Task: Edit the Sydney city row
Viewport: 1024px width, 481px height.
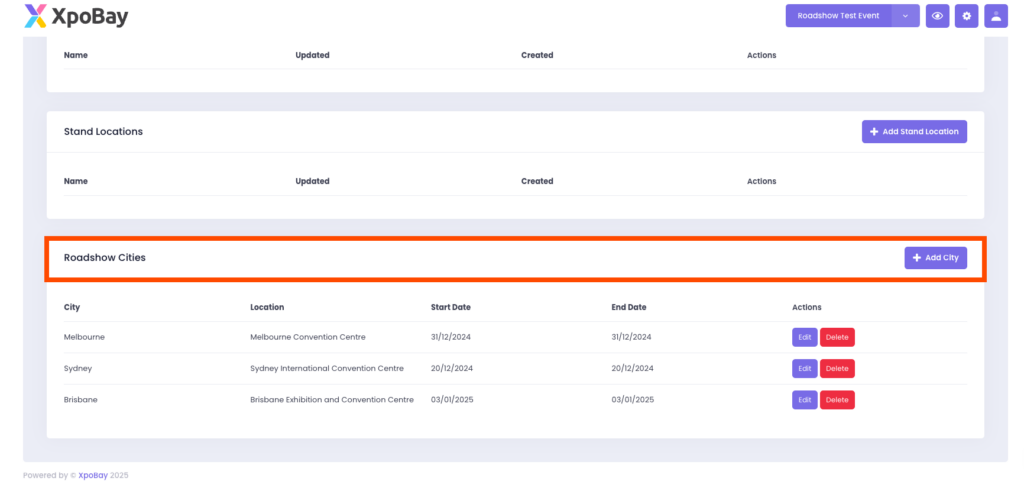Action: click(804, 368)
